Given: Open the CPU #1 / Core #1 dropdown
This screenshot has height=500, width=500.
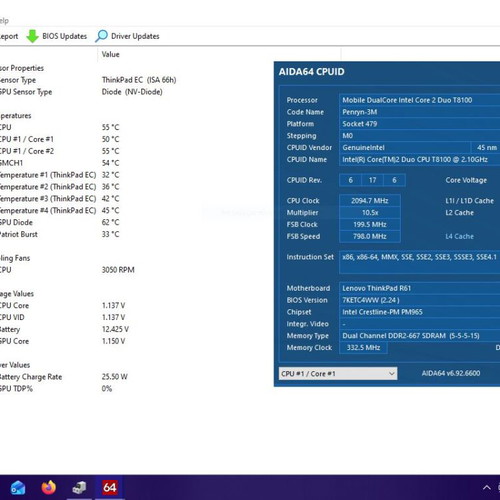Looking at the screenshot, I should [338, 374].
